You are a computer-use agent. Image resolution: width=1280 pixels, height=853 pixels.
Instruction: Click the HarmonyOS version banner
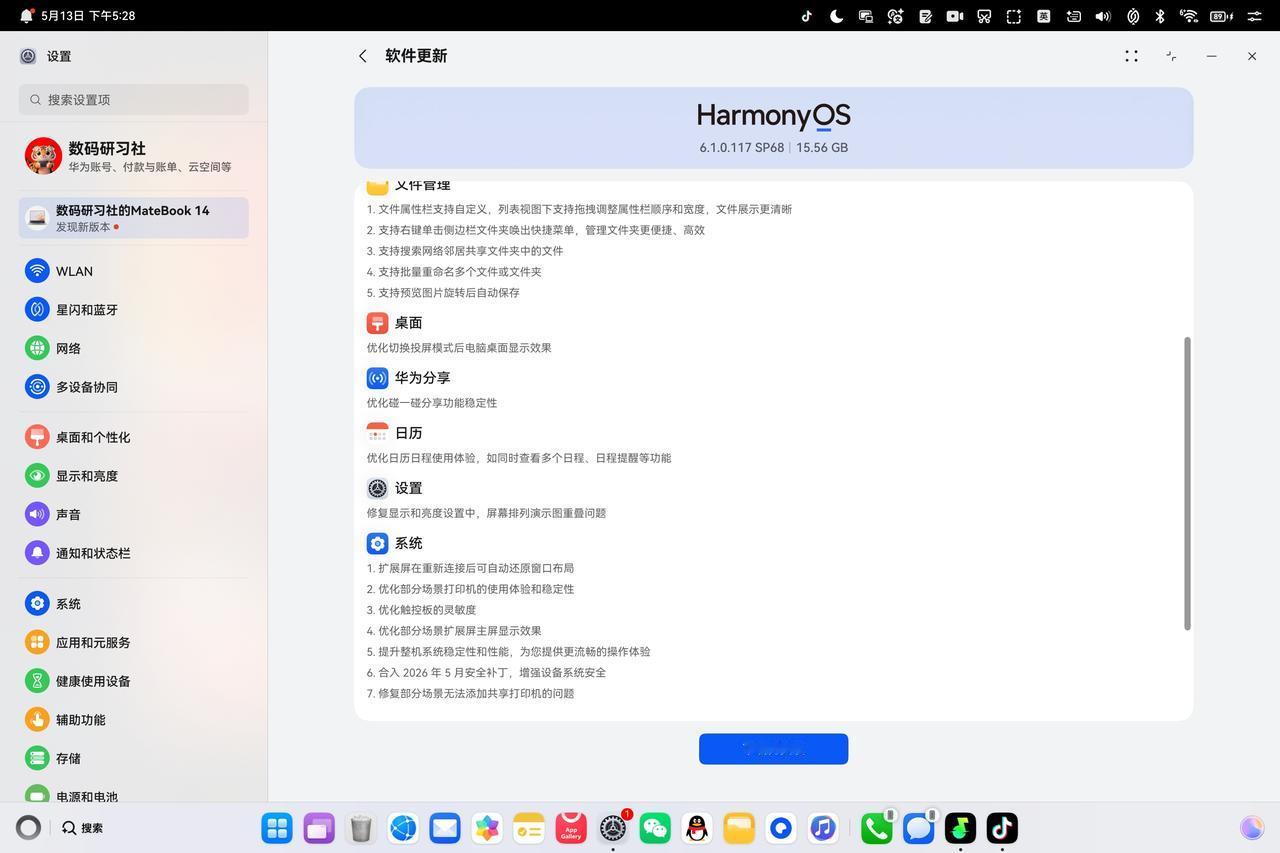click(x=773, y=128)
